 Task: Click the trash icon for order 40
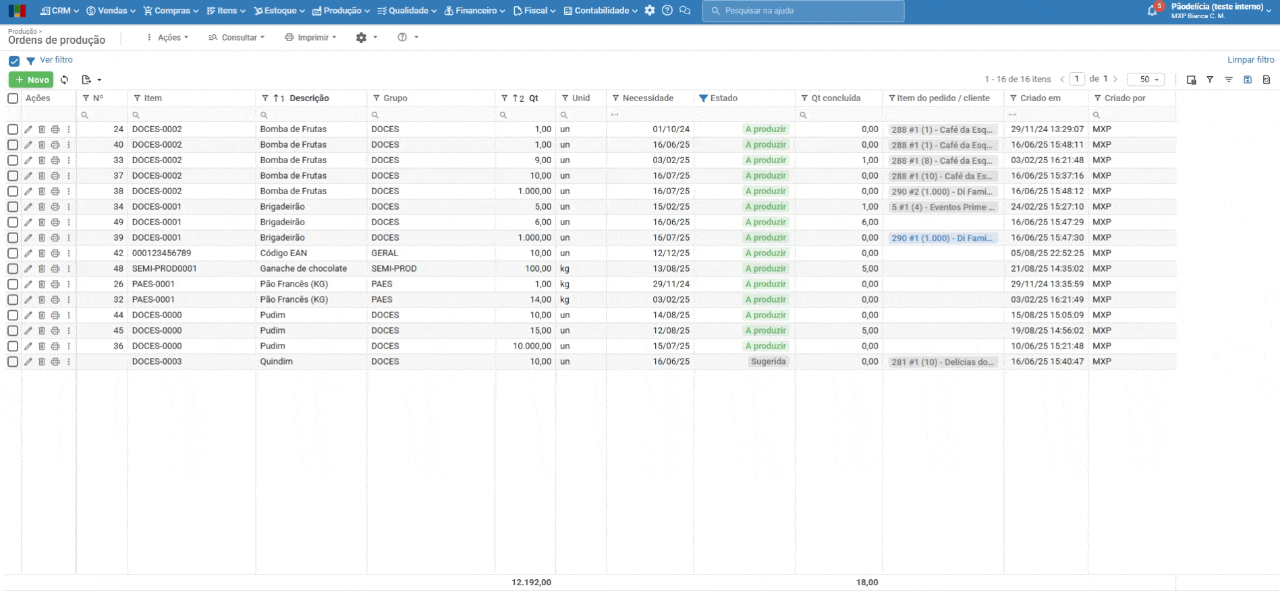[x=41, y=145]
